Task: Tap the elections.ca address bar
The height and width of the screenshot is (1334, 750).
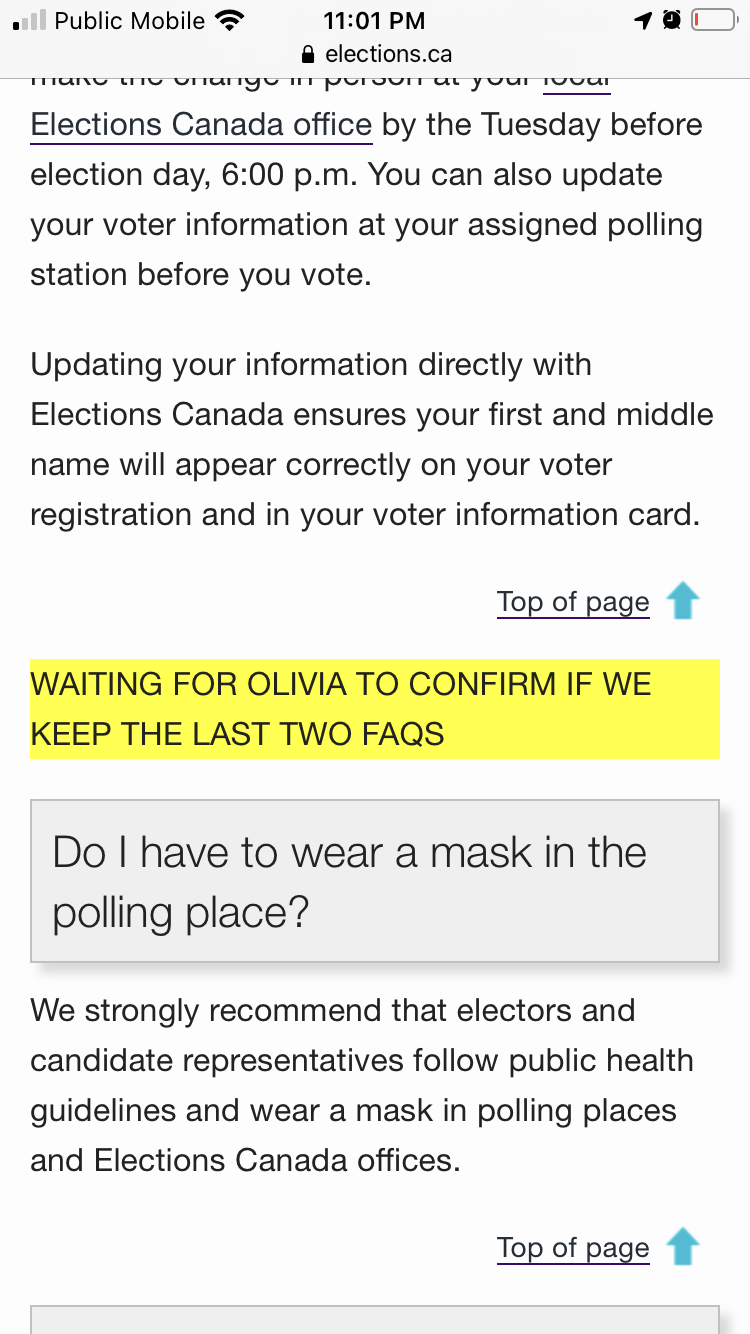Action: tap(375, 54)
